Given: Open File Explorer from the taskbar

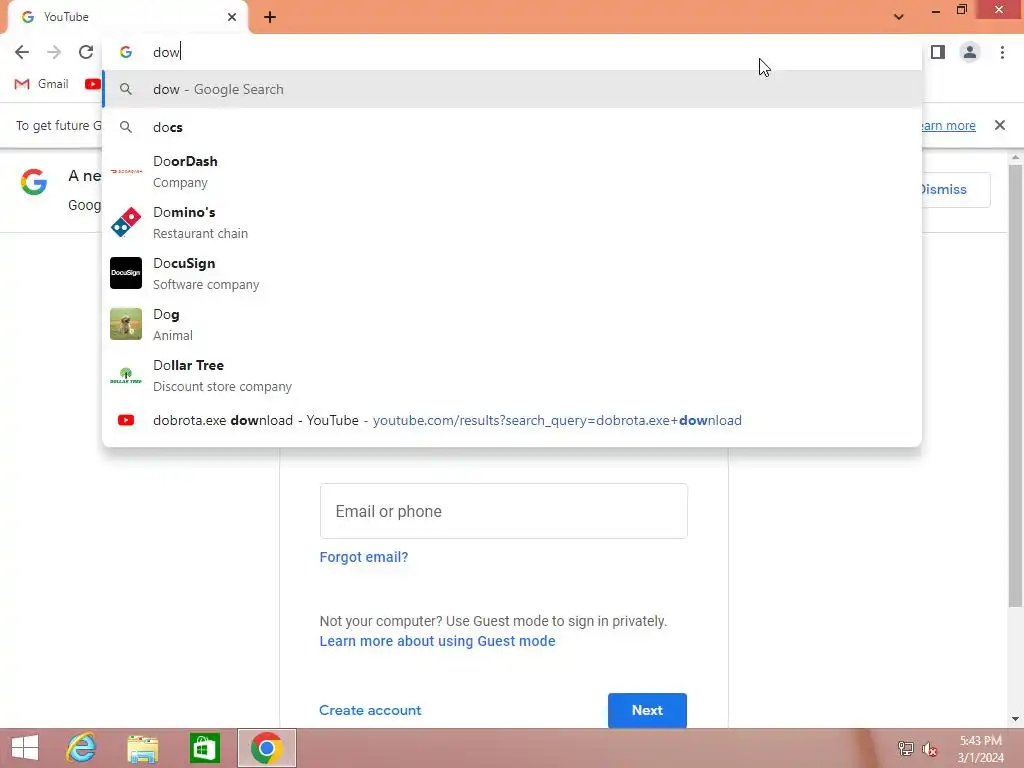Looking at the screenshot, I should tap(142, 748).
